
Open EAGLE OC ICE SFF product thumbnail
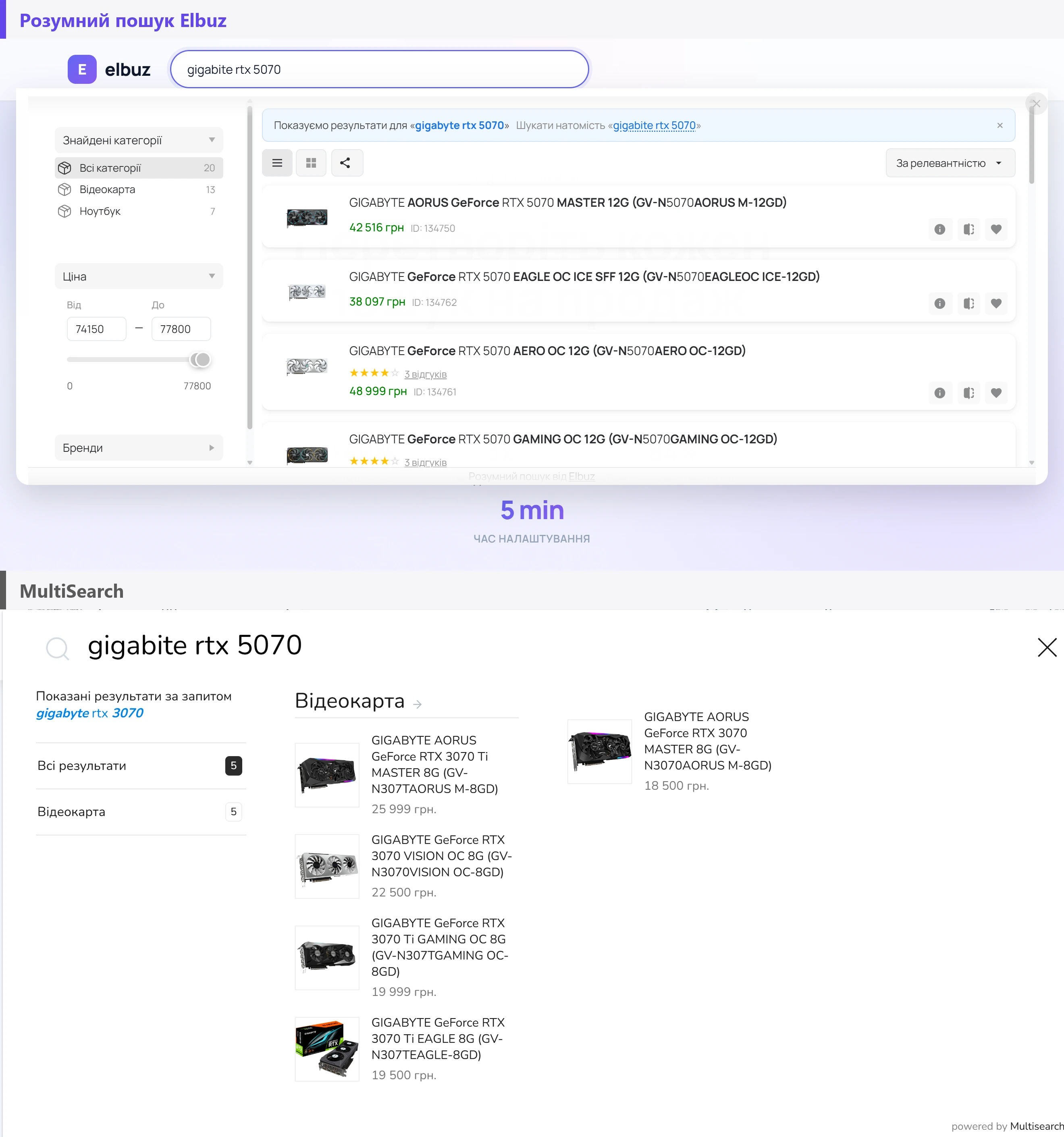pos(307,292)
